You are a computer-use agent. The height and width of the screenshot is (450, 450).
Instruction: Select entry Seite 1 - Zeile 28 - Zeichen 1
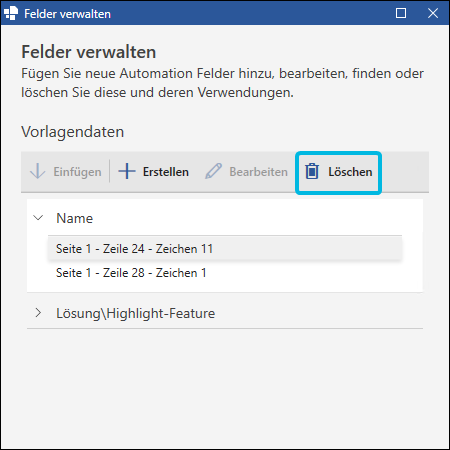point(225,273)
